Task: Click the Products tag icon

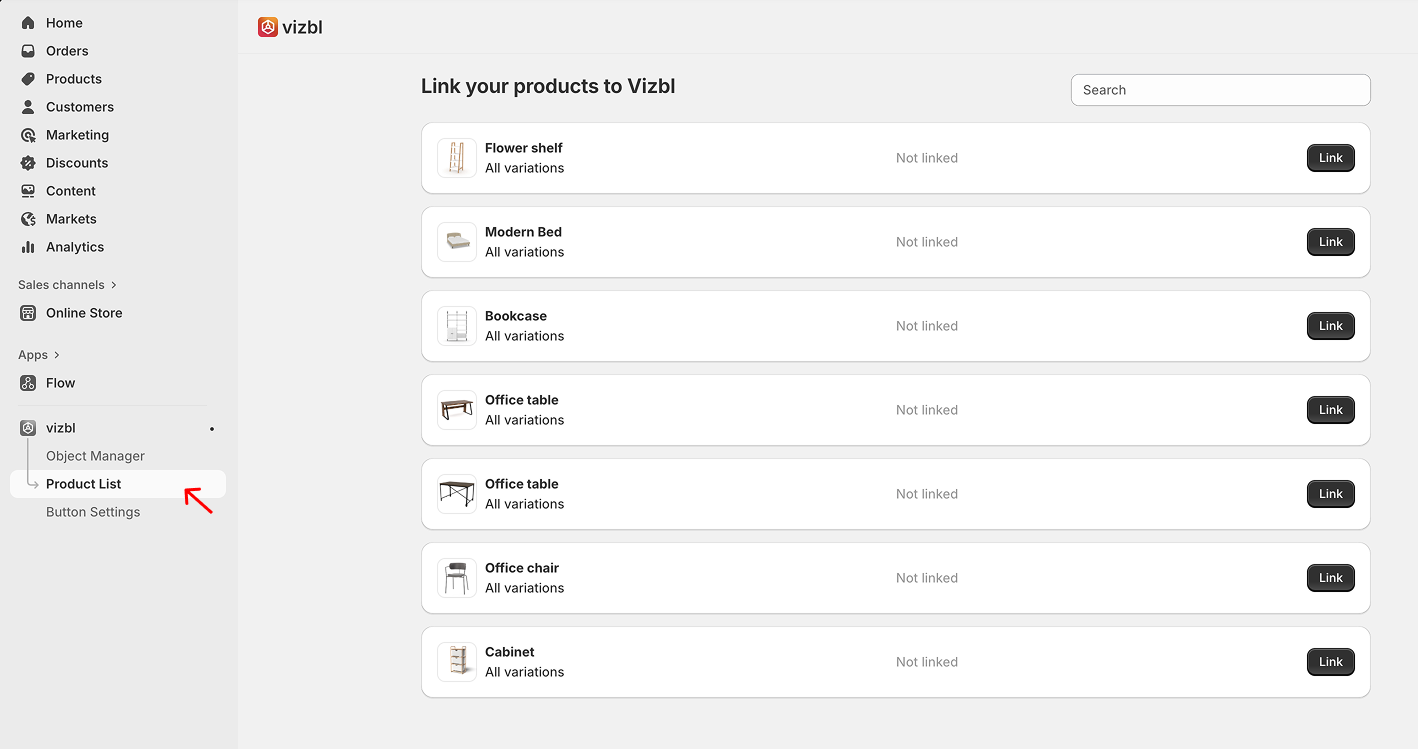Action: [28, 79]
